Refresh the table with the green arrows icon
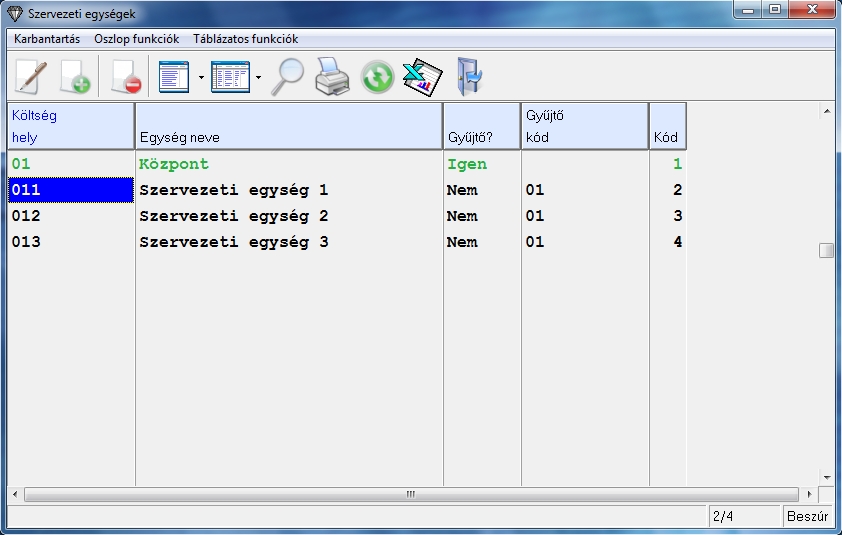The height and width of the screenshot is (535, 842). pyautogui.click(x=377, y=77)
